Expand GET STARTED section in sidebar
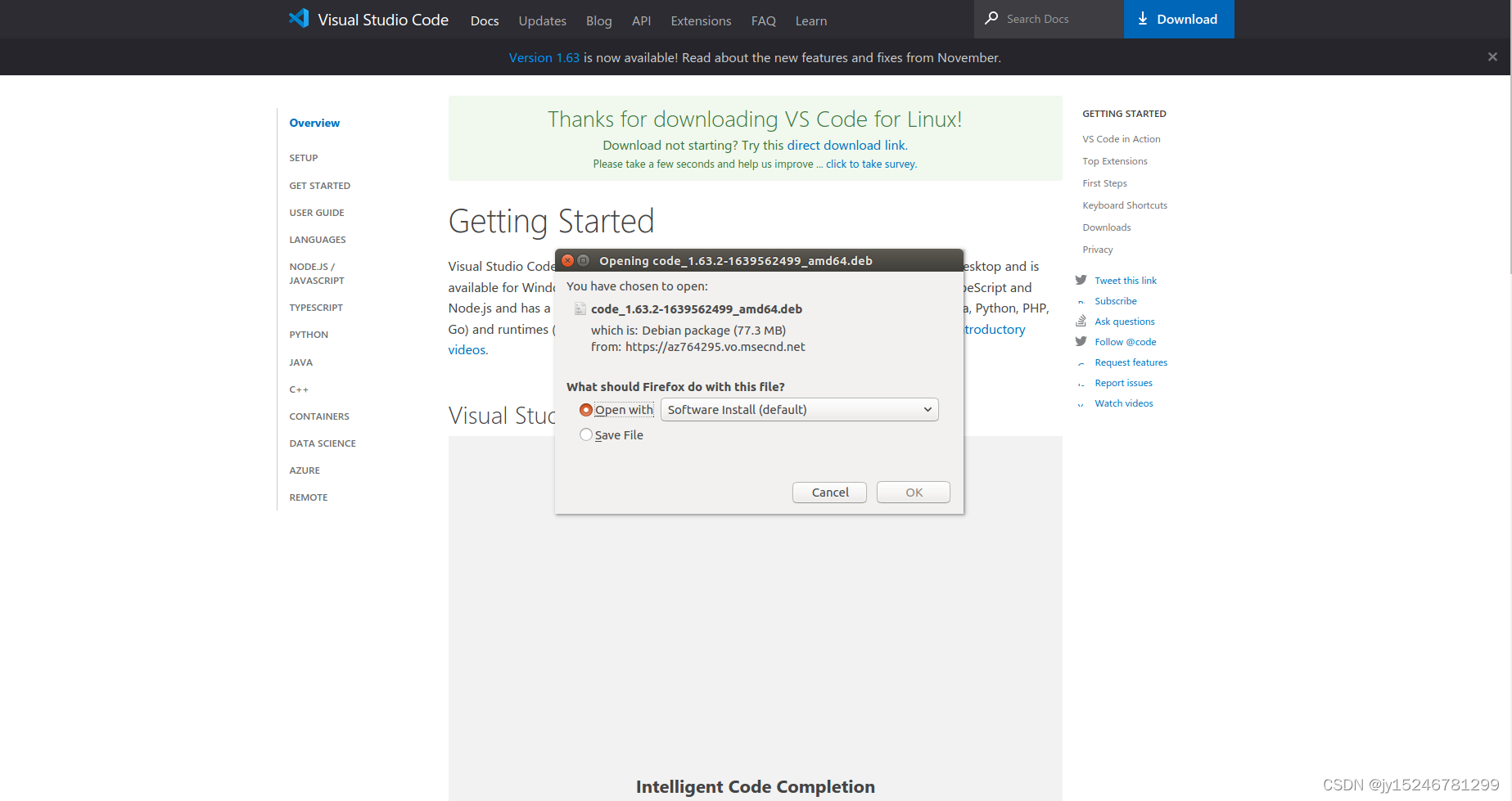Image resolution: width=1512 pixels, height=801 pixels. pyautogui.click(x=320, y=186)
